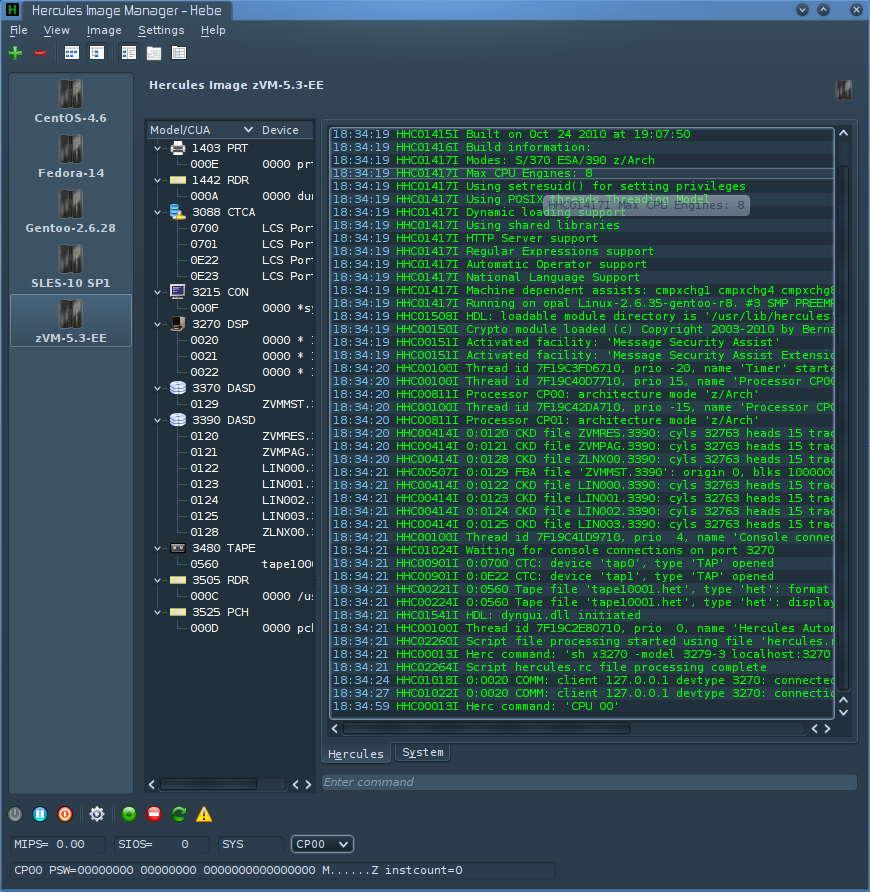Click the 3480 TAPE cassette icon
This screenshot has width=870, height=892.
178,548
